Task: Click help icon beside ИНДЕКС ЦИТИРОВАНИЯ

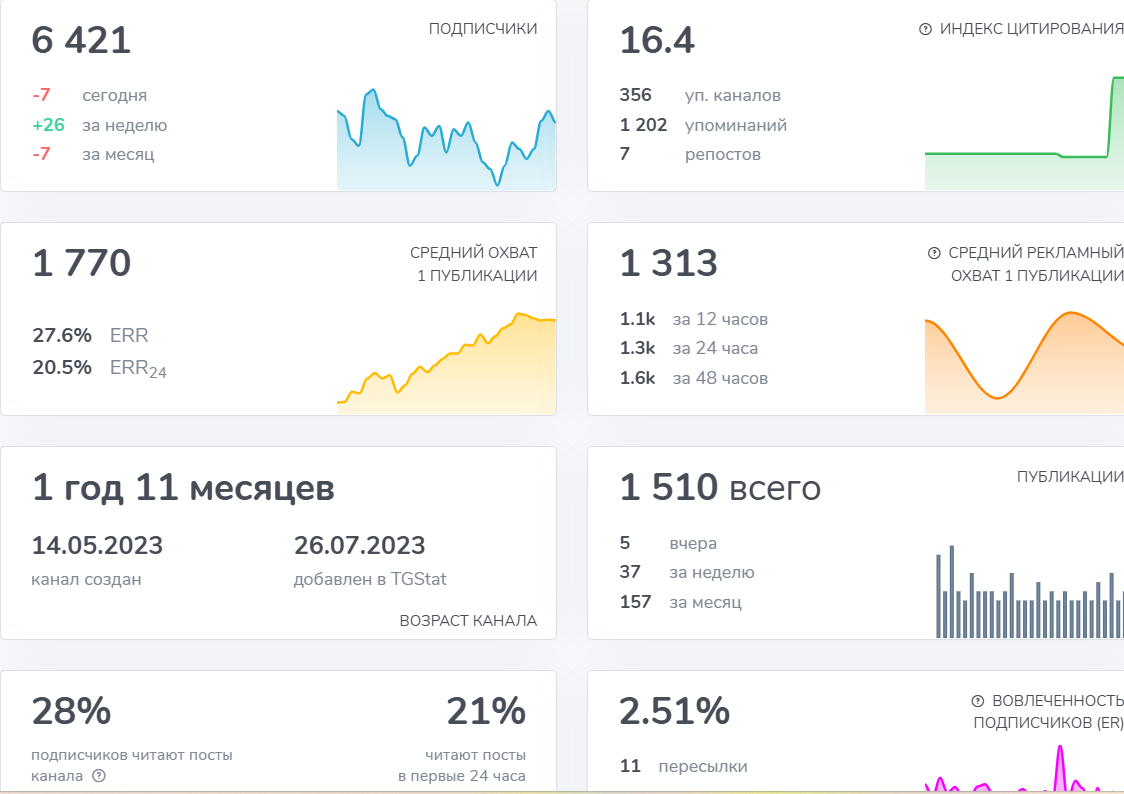Action: pos(925,29)
